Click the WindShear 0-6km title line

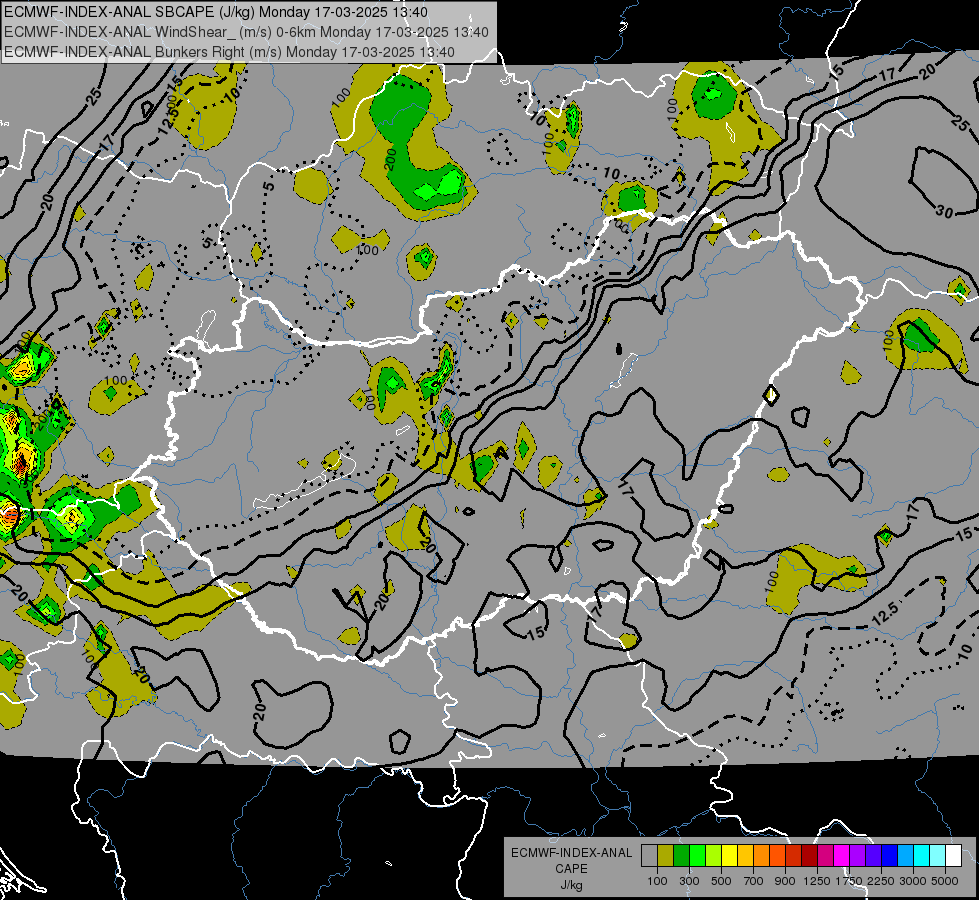tap(246, 32)
